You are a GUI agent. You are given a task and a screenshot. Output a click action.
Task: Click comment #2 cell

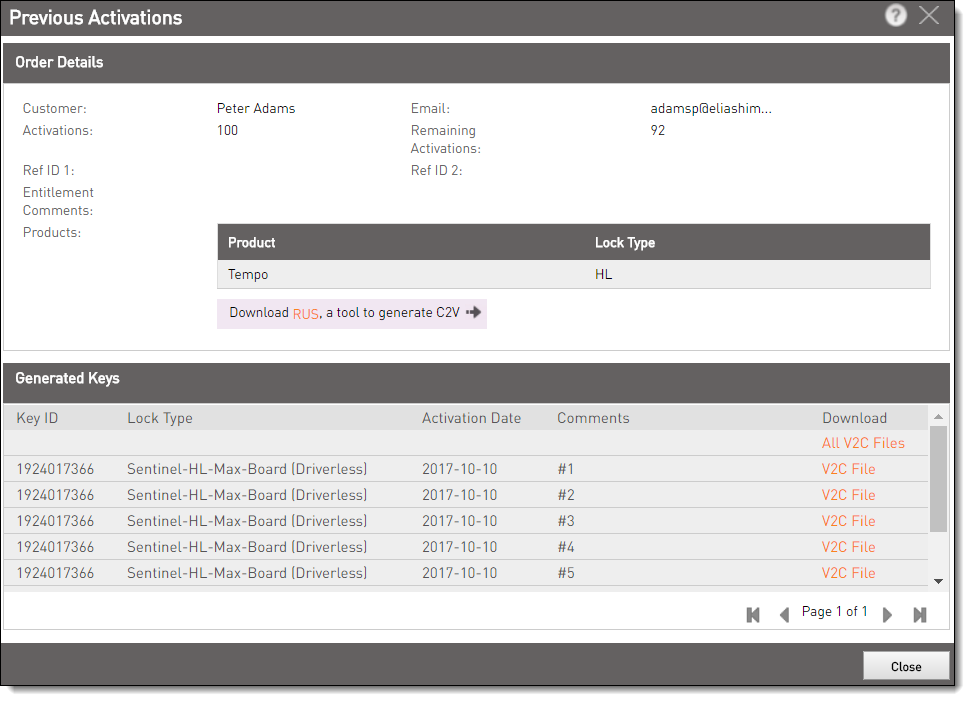coord(566,495)
